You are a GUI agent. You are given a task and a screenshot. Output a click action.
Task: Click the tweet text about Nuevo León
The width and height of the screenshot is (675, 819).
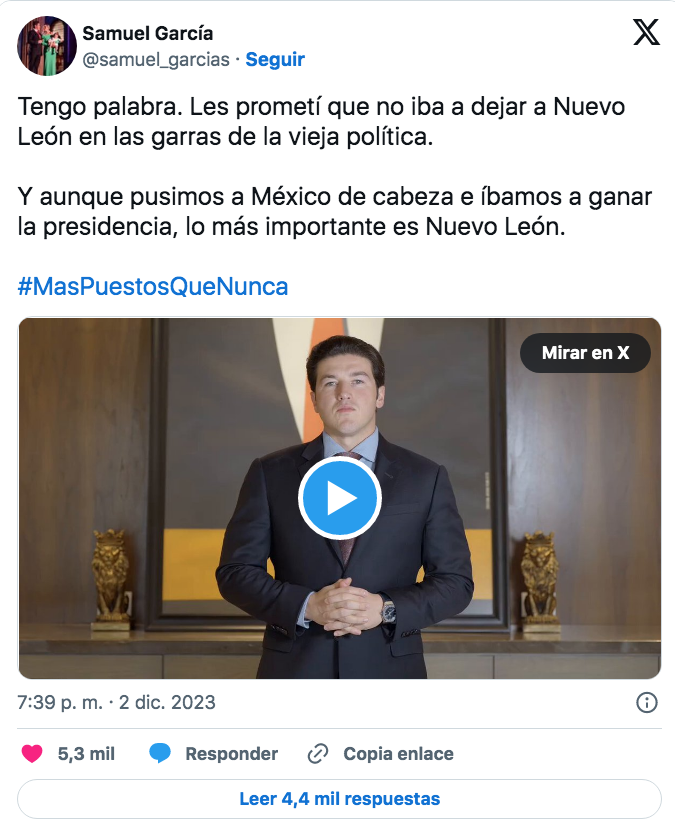(x=334, y=166)
